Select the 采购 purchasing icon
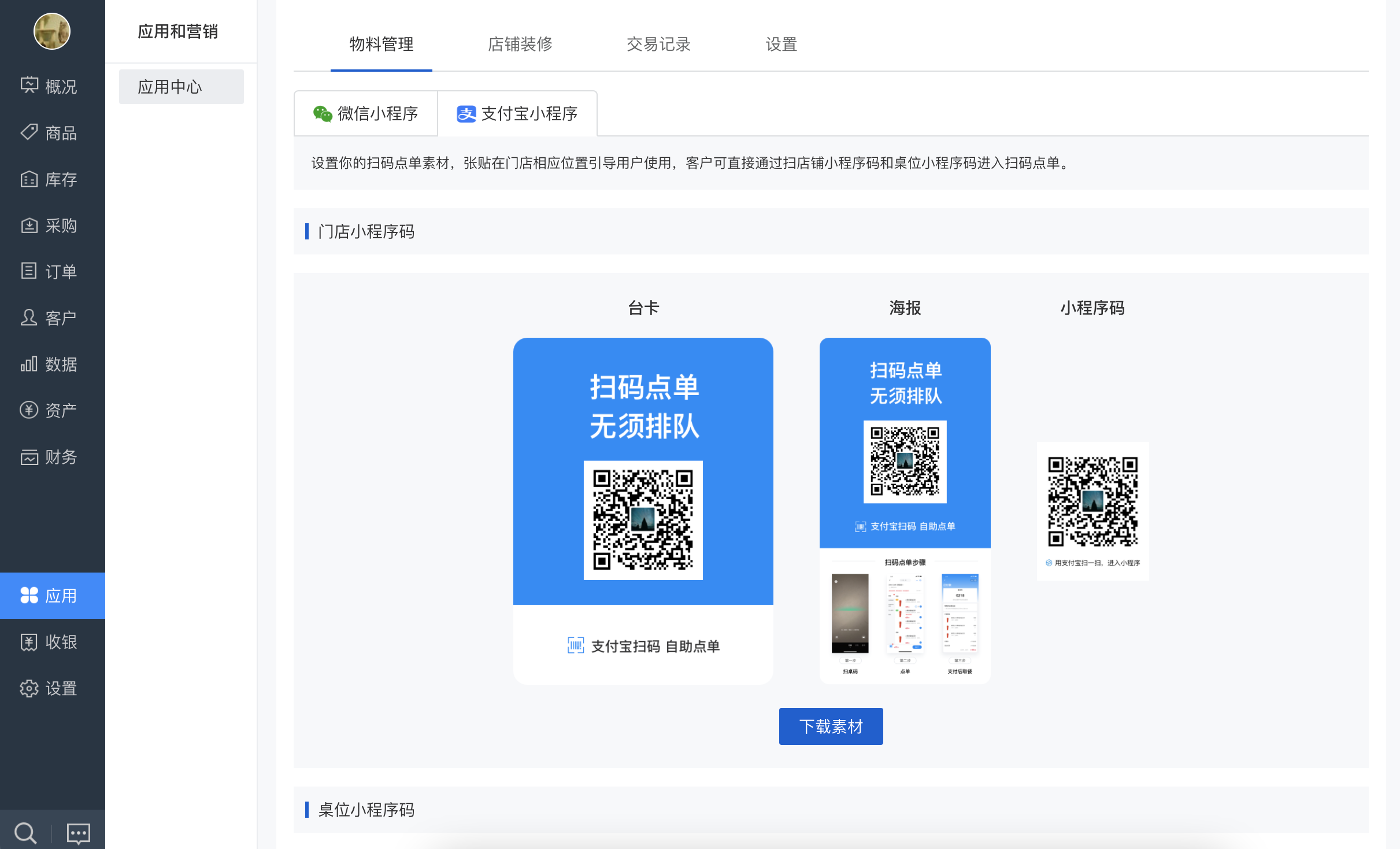This screenshot has height=849, width=1400. (29, 225)
